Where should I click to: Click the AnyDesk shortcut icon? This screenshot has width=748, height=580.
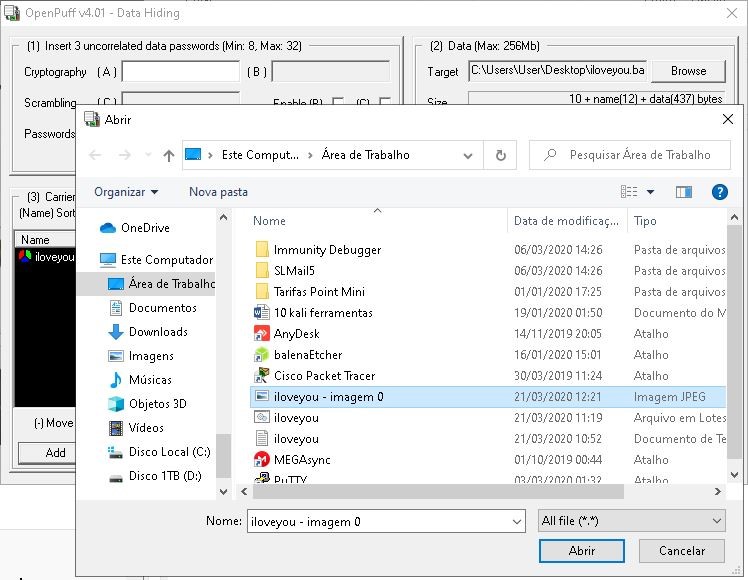262,334
